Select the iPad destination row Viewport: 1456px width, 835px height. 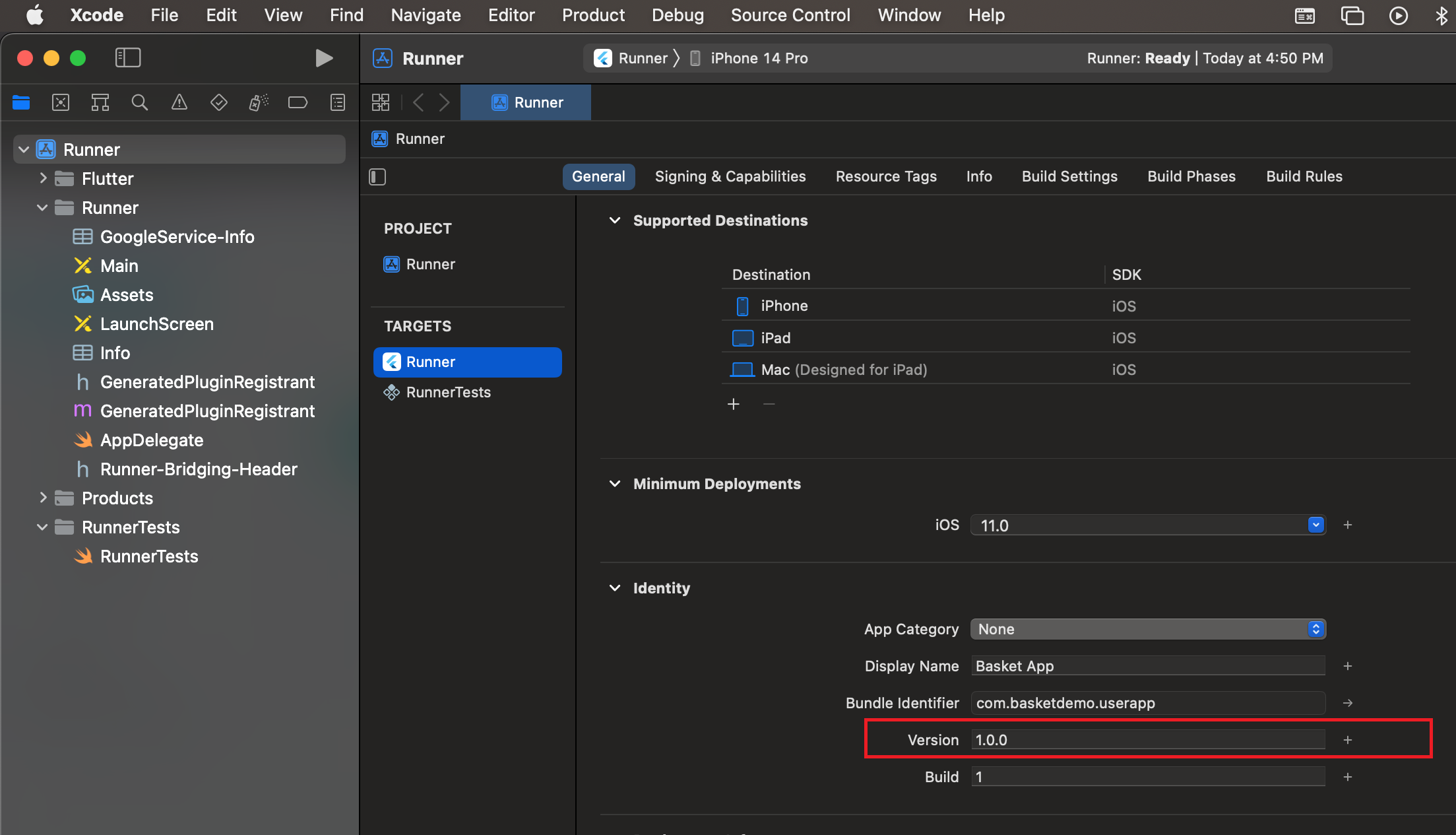1066,338
